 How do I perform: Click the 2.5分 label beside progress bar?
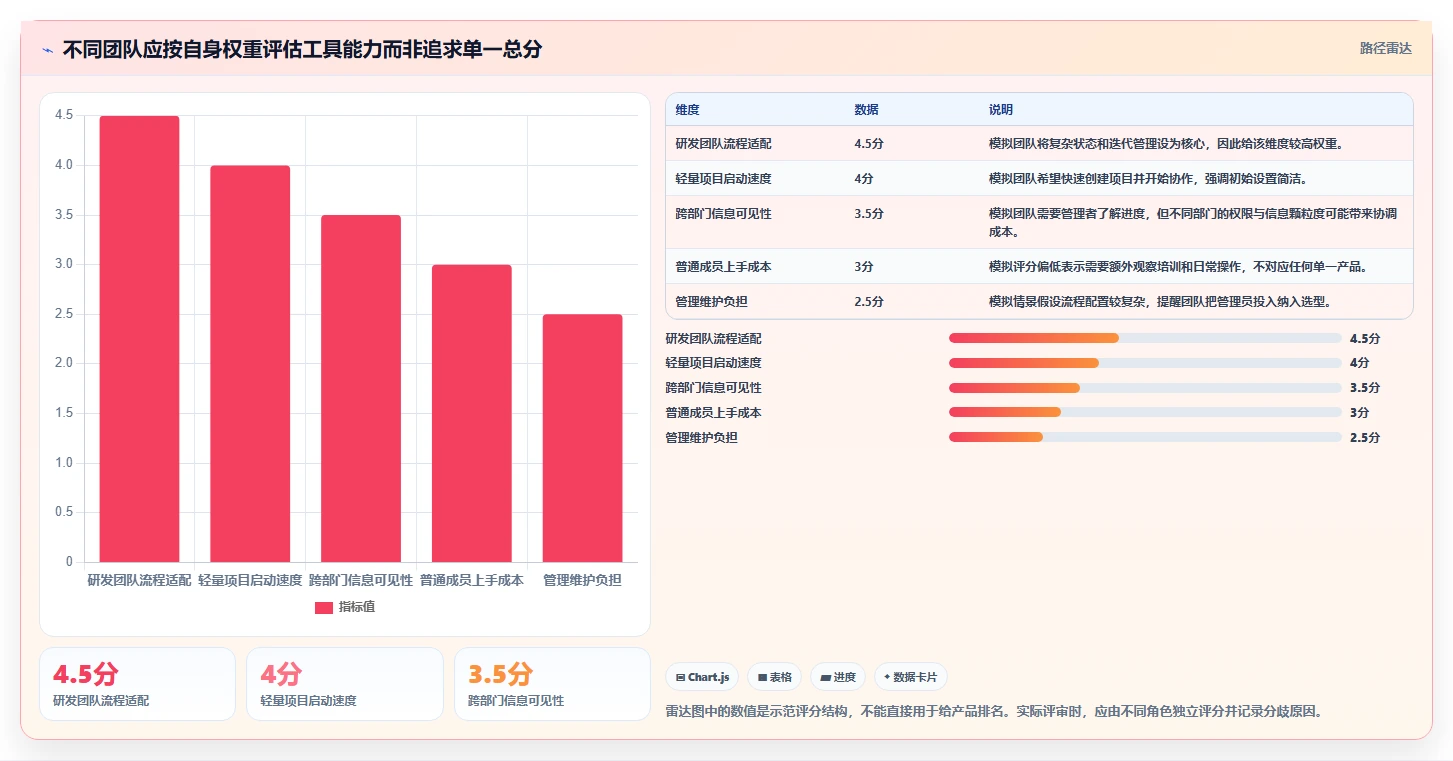tap(1365, 437)
